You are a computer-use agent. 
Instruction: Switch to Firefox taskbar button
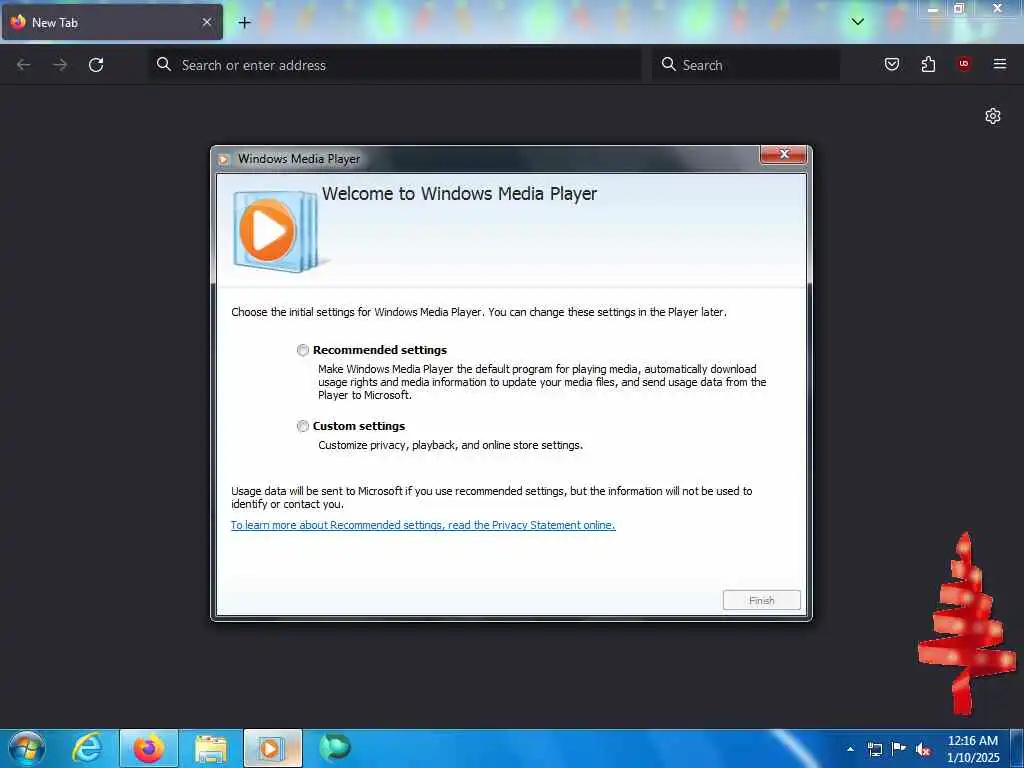pos(149,748)
